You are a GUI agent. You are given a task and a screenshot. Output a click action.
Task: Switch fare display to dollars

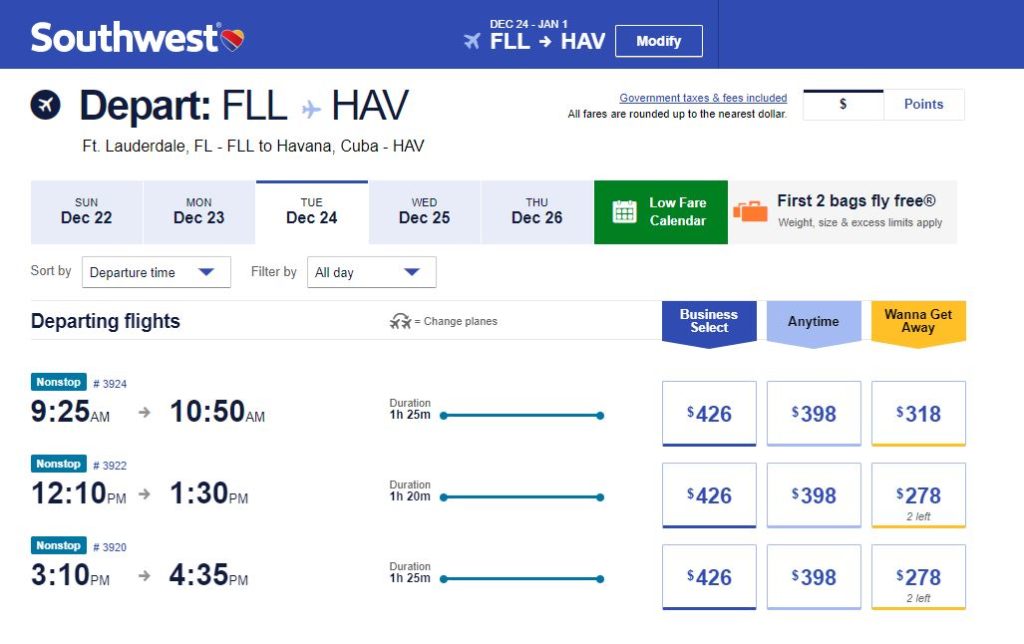(843, 105)
